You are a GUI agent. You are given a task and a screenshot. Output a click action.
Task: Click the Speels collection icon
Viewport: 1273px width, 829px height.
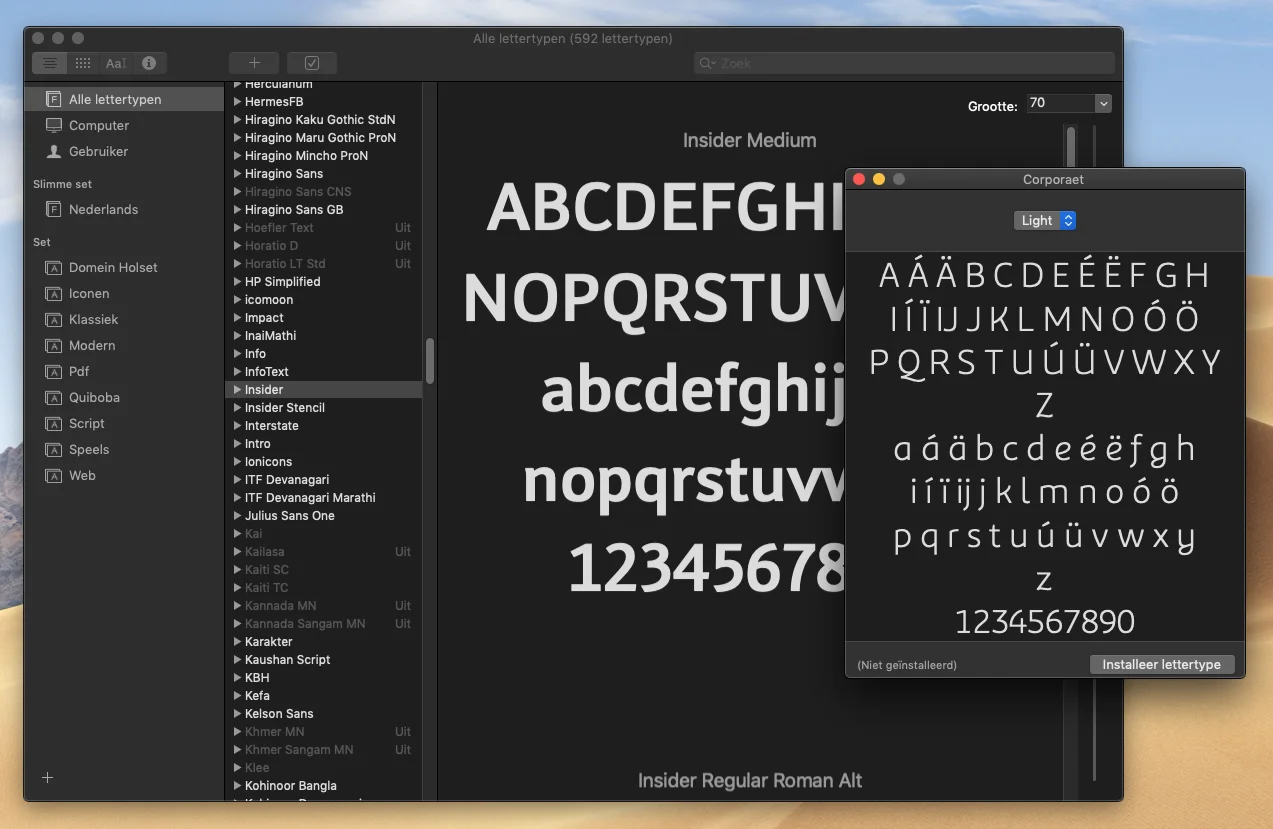coord(53,449)
